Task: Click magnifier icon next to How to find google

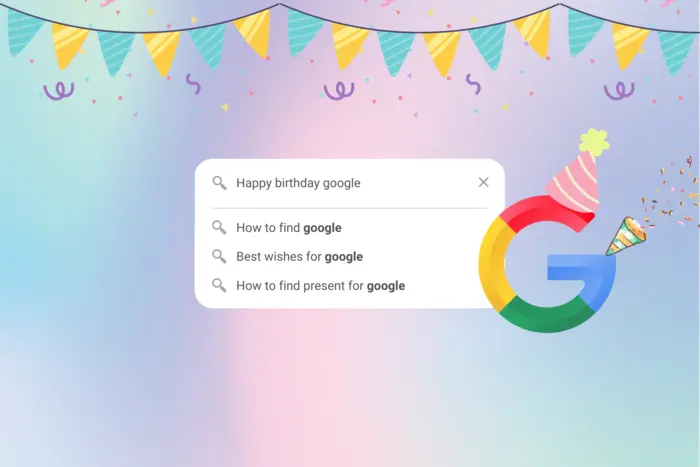Action: pyautogui.click(x=219, y=227)
